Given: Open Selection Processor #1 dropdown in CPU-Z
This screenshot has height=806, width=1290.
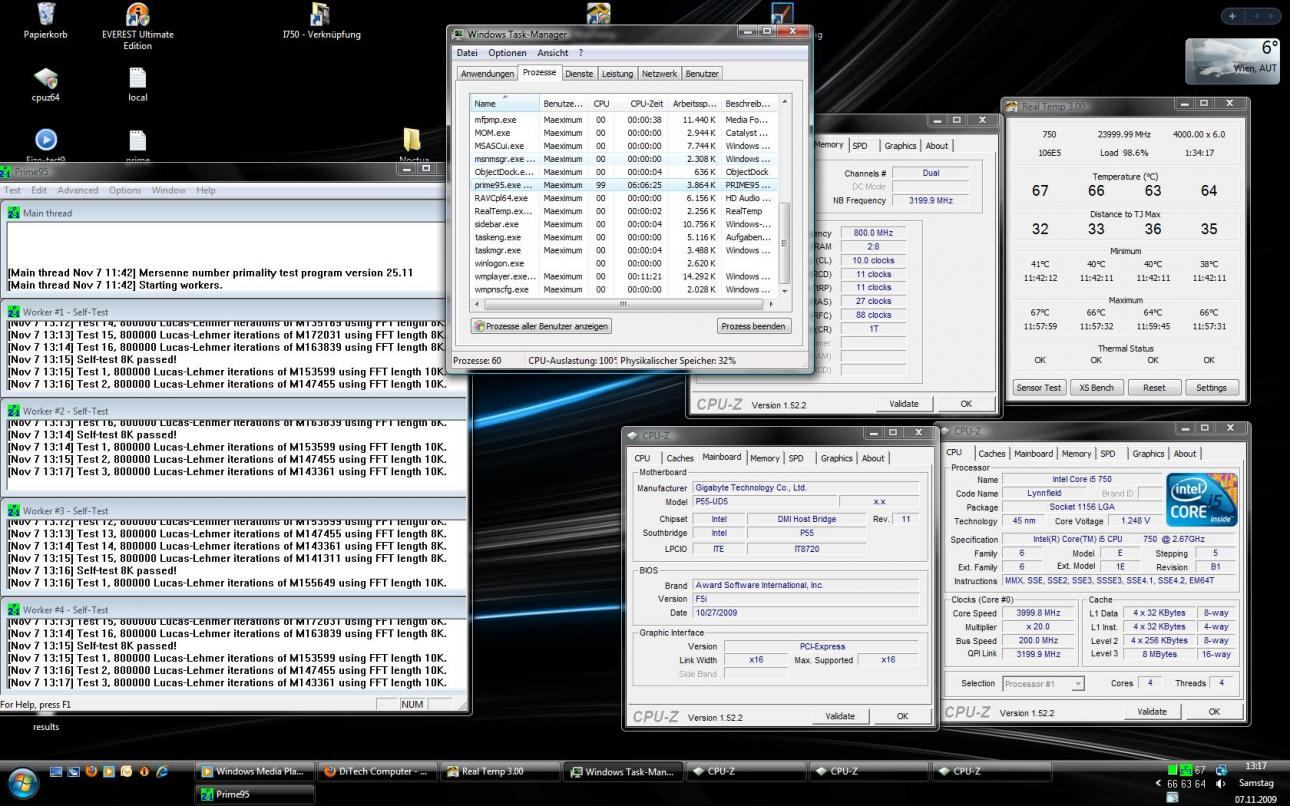Looking at the screenshot, I should pos(1043,684).
